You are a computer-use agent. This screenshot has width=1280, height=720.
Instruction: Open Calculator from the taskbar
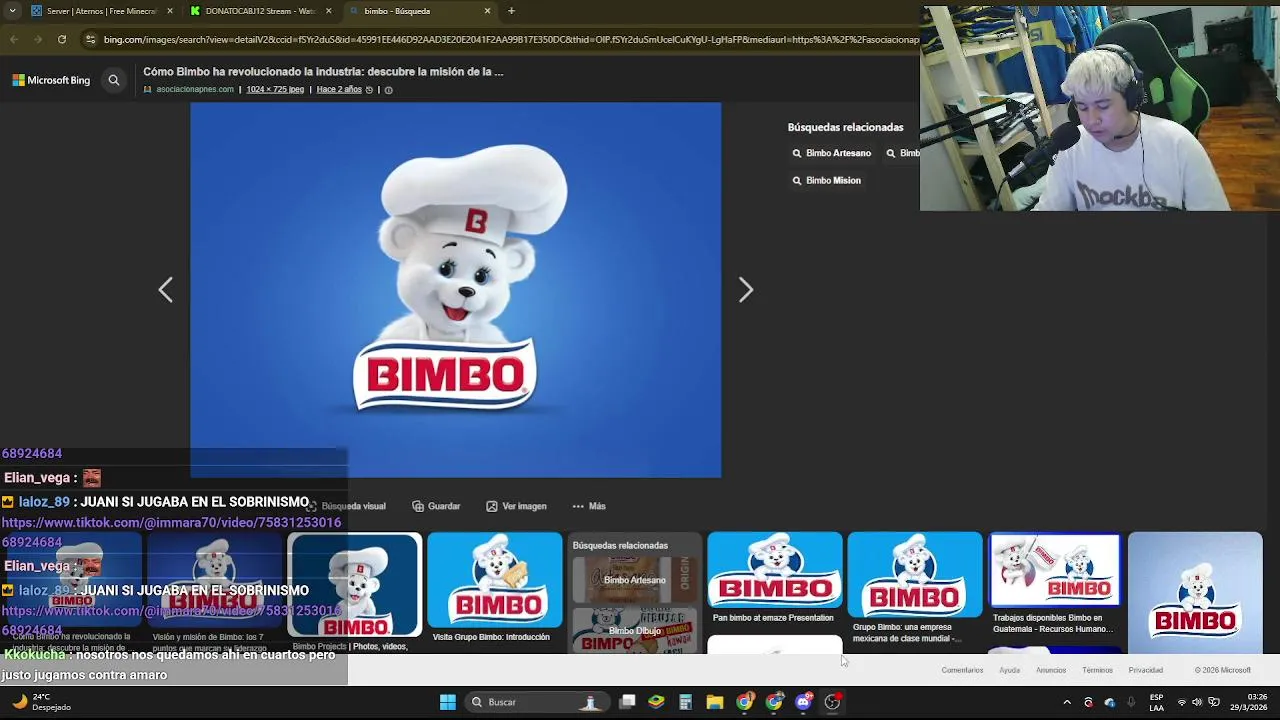[x=685, y=702]
